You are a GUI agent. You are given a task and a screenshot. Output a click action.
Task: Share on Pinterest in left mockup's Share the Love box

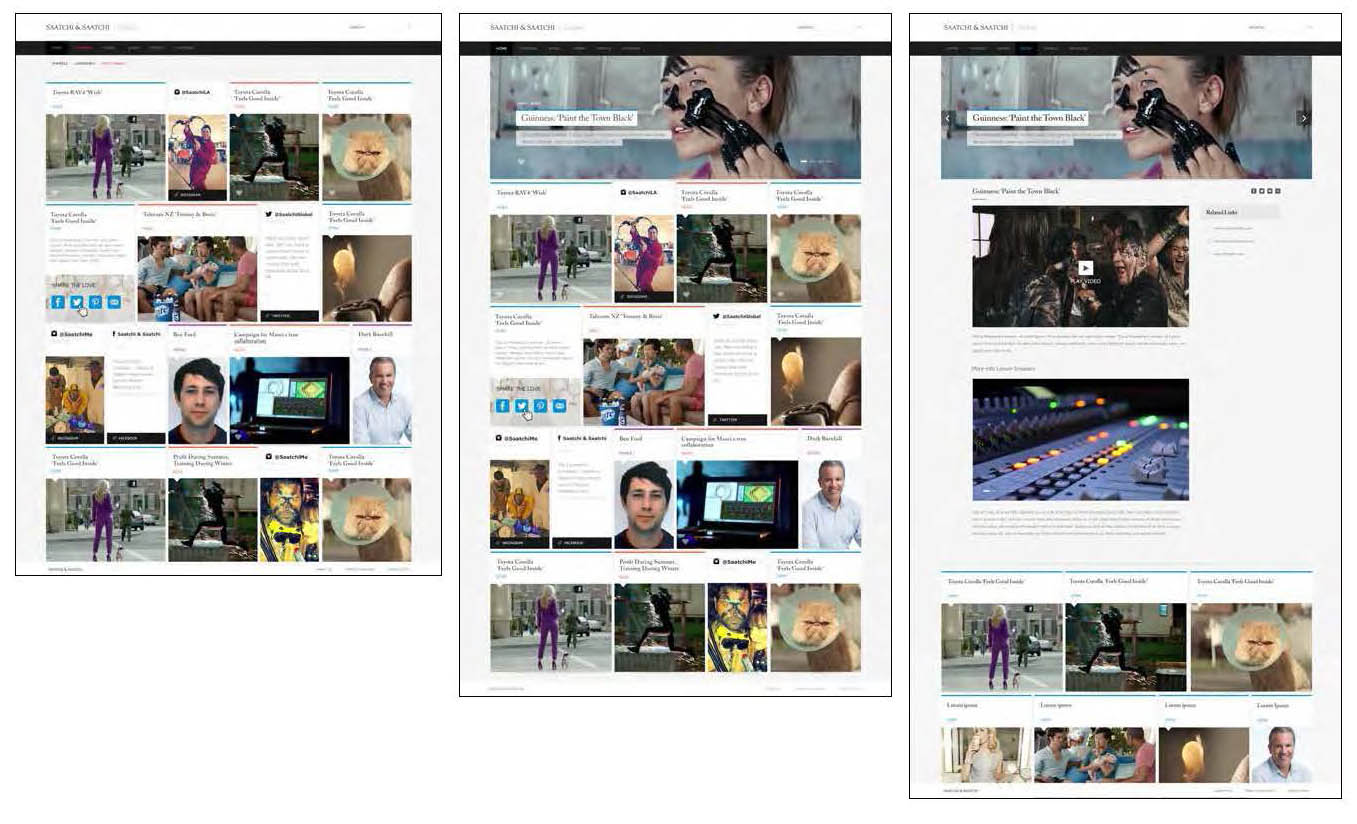pos(95,302)
